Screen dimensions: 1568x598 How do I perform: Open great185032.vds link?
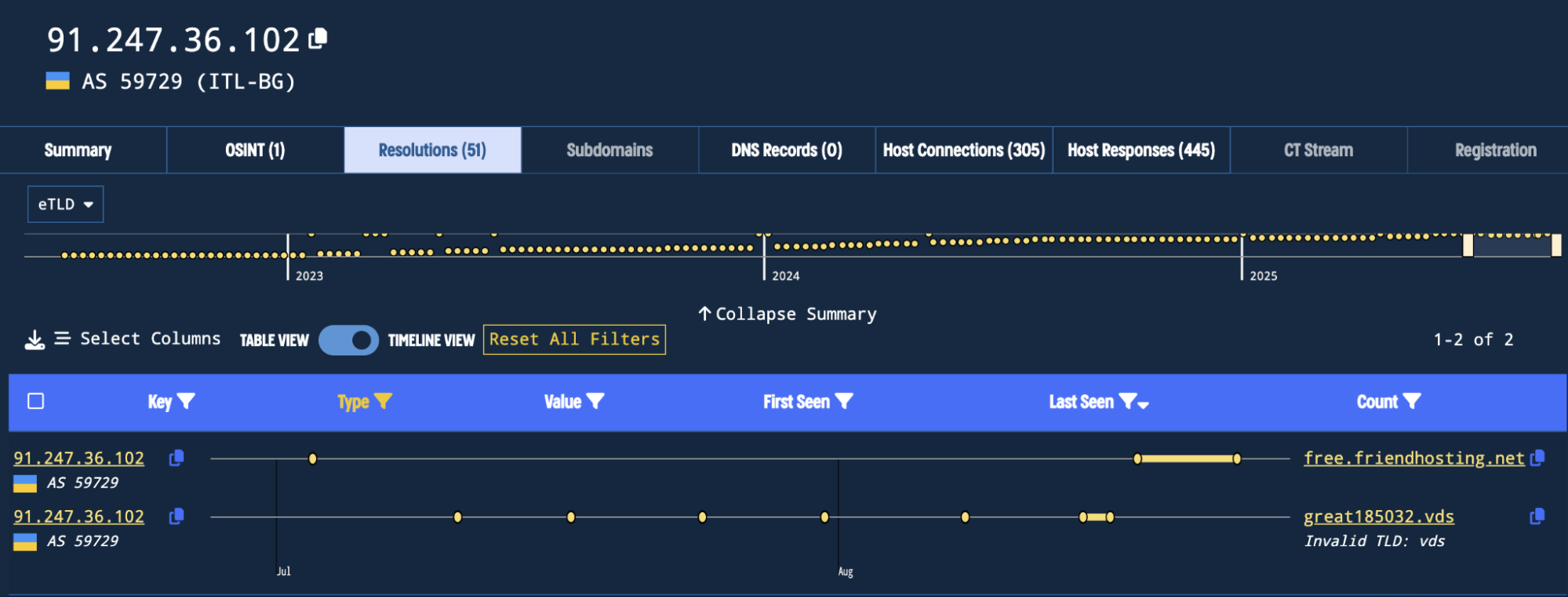click(1378, 516)
